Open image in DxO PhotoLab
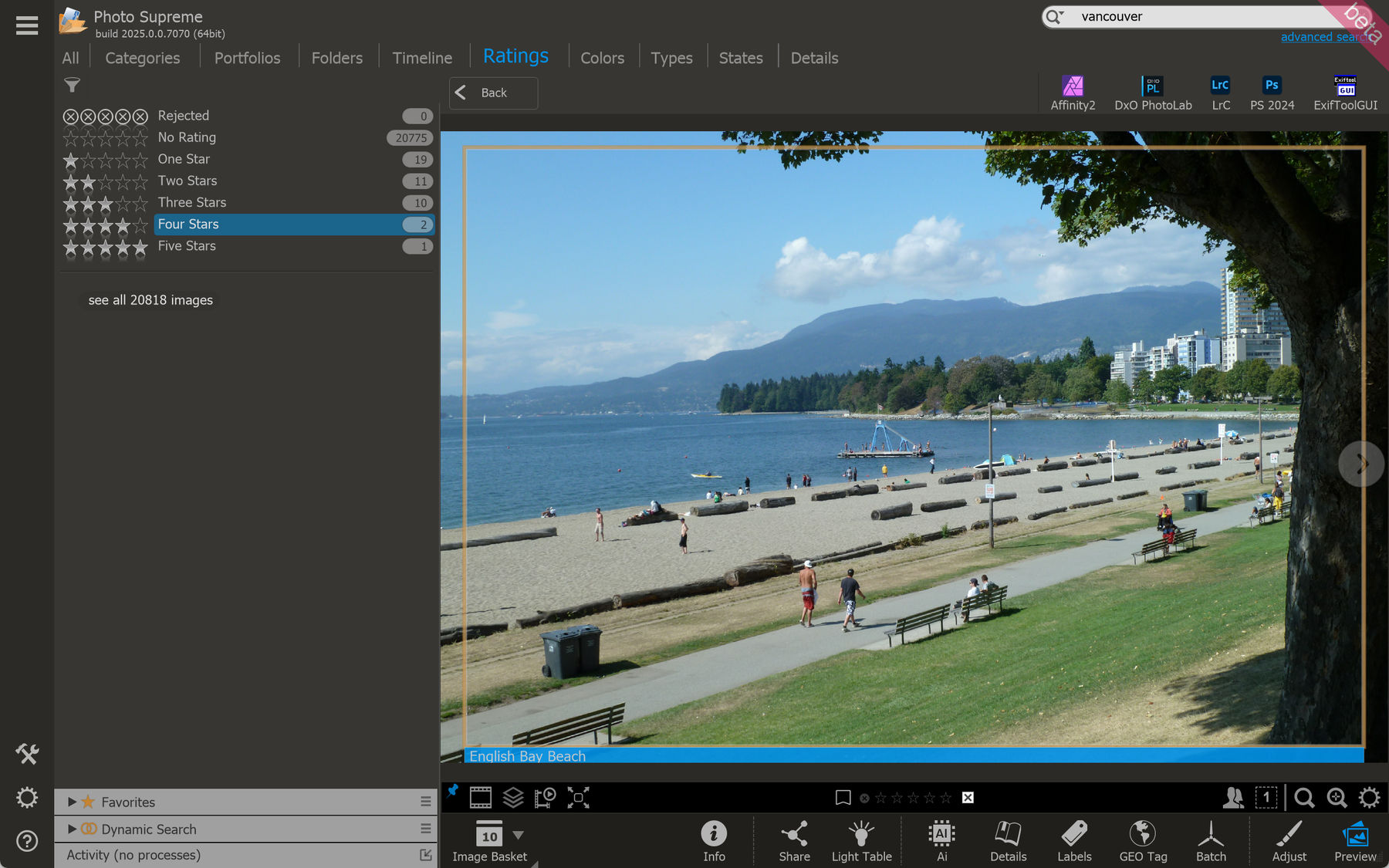The width and height of the screenshot is (1389, 868). (1153, 93)
